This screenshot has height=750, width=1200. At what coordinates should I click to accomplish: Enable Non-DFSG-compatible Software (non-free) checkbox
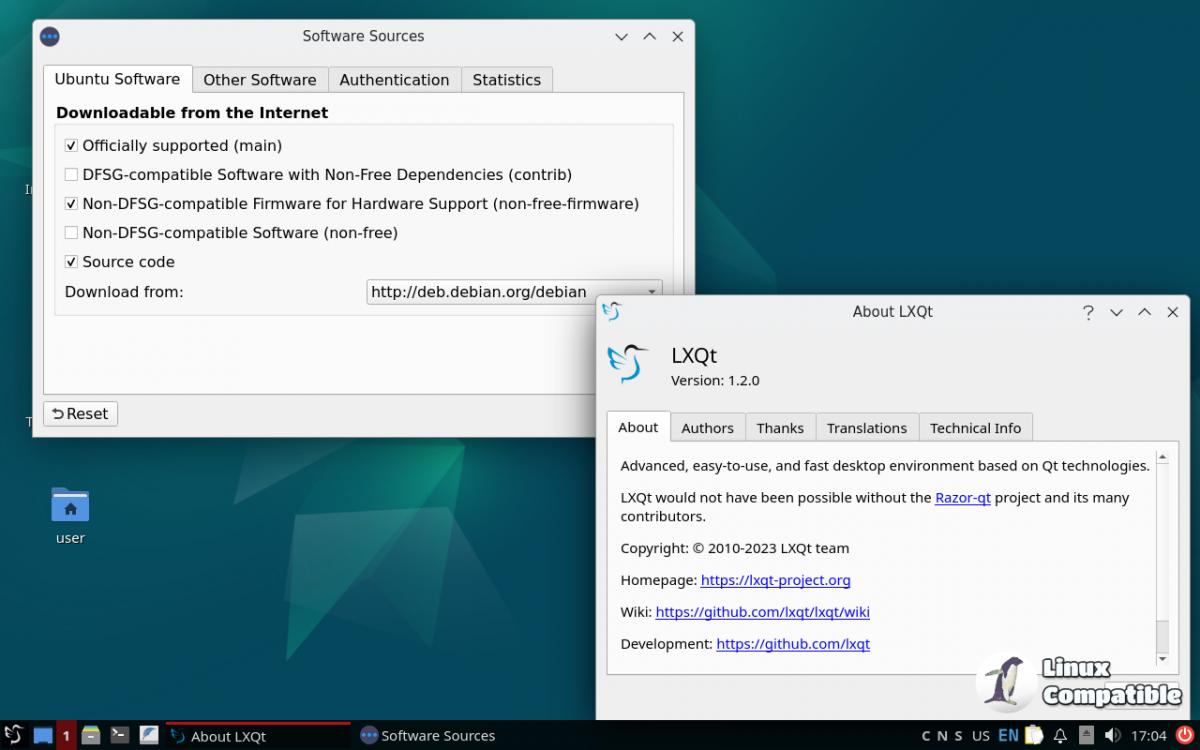pyautogui.click(x=71, y=233)
